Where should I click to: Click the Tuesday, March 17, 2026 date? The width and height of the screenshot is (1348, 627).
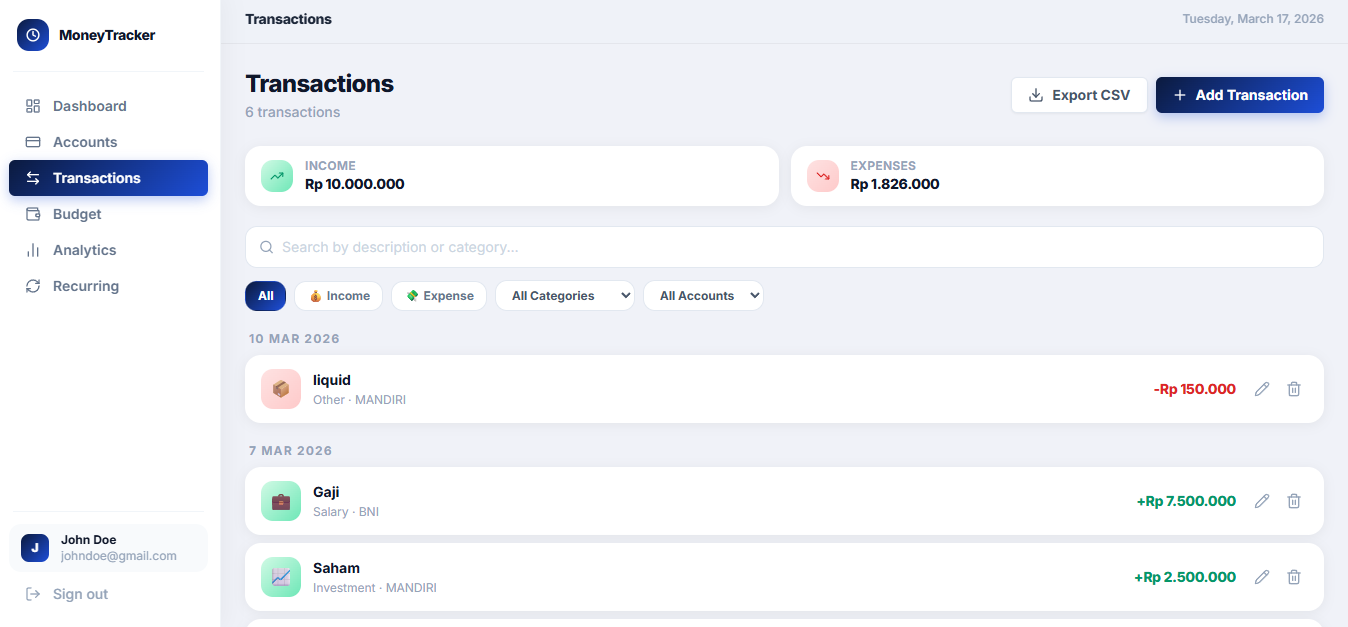[x=1253, y=19]
